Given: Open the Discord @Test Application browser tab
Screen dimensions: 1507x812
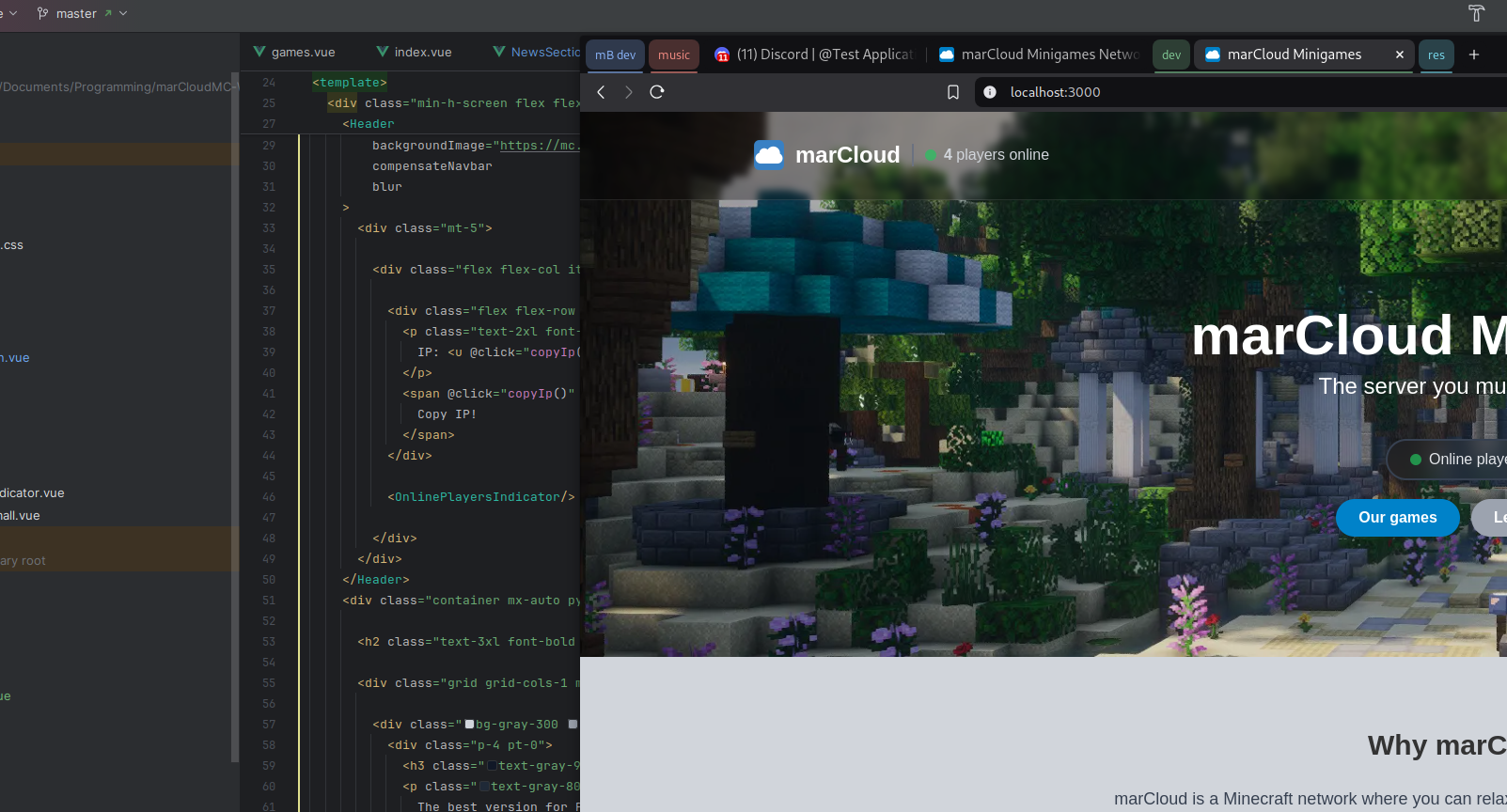Looking at the screenshot, I should (814, 55).
